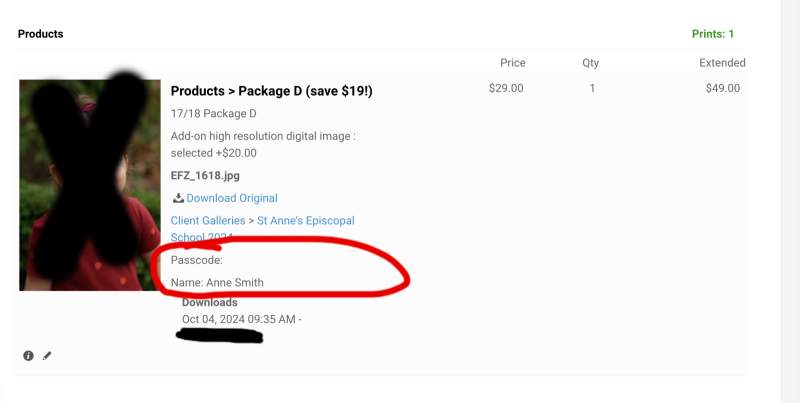Screen dimensions: 800x403
Task: Click the $49.00 extended amount
Action: click(x=723, y=88)
